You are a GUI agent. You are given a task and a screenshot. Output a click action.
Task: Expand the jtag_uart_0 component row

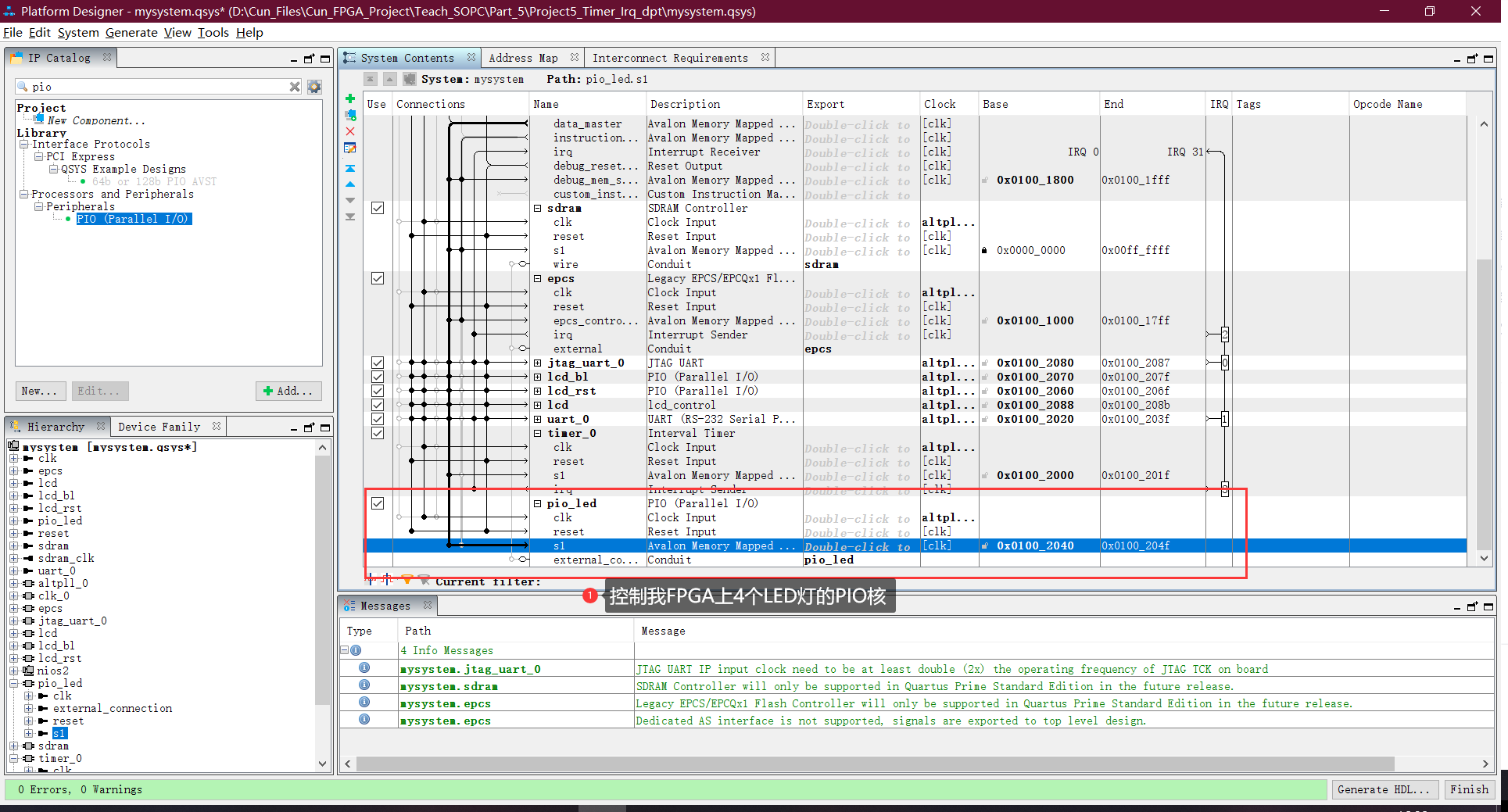pyautogui.click(x=538, y=363)
